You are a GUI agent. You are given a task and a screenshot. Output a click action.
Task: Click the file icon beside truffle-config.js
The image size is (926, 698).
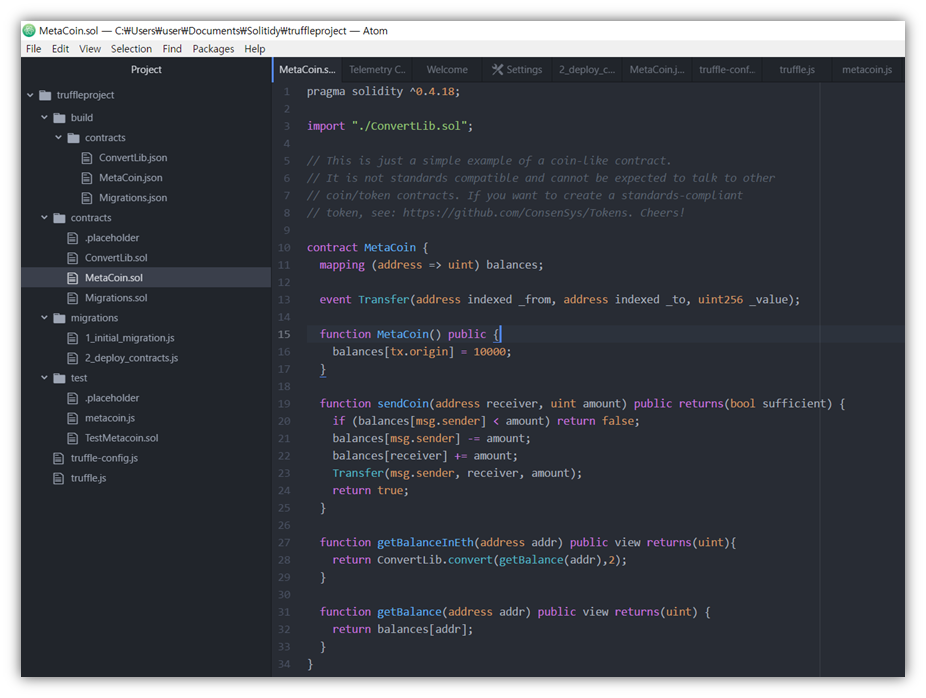click(58, 458)
